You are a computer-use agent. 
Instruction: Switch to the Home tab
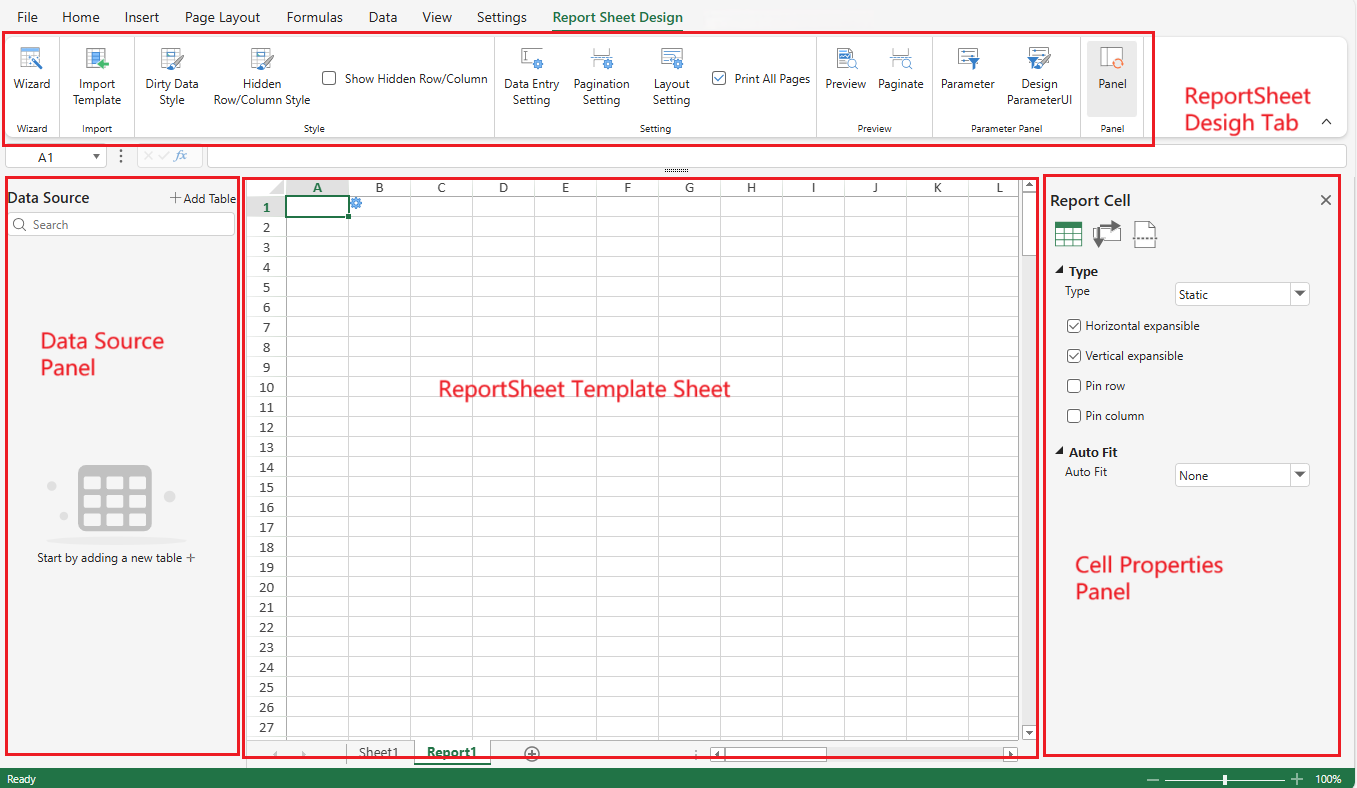click(81, 17)
